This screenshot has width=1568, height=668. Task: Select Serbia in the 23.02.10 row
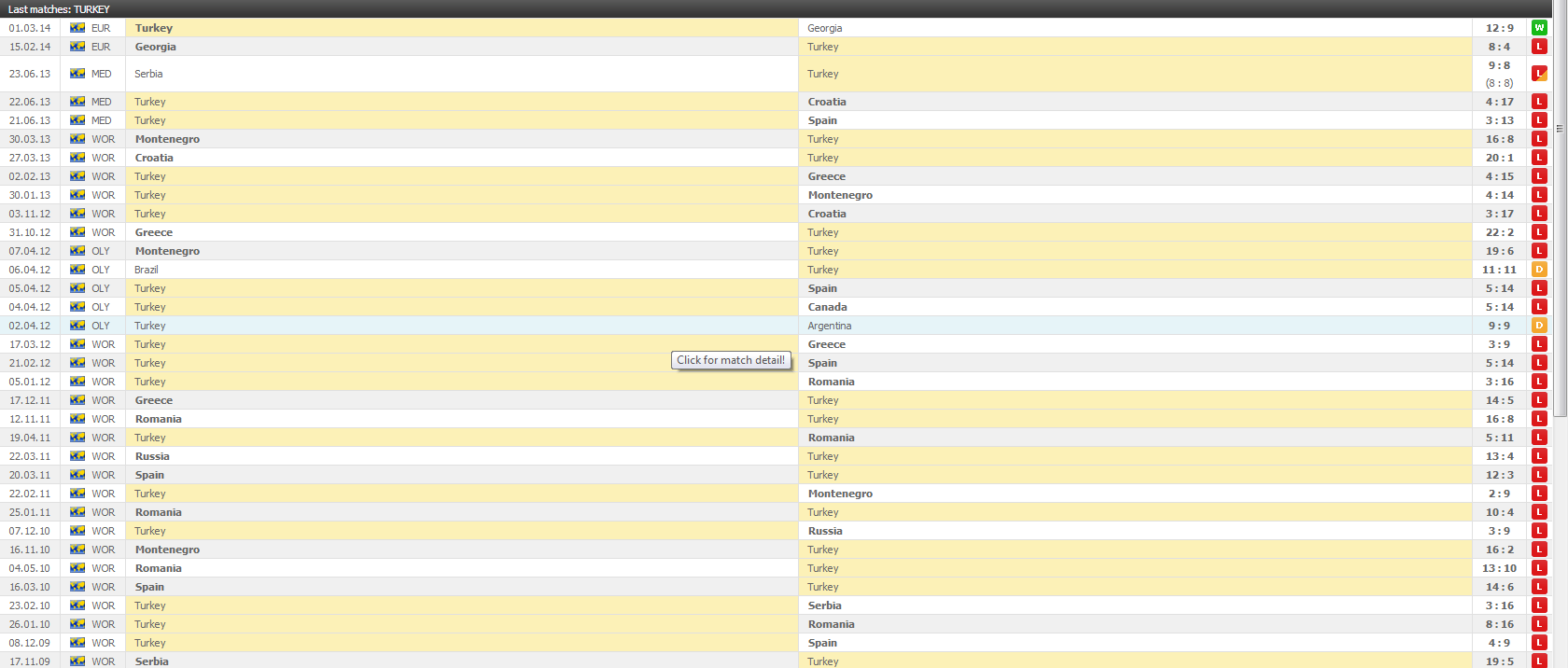825,605
